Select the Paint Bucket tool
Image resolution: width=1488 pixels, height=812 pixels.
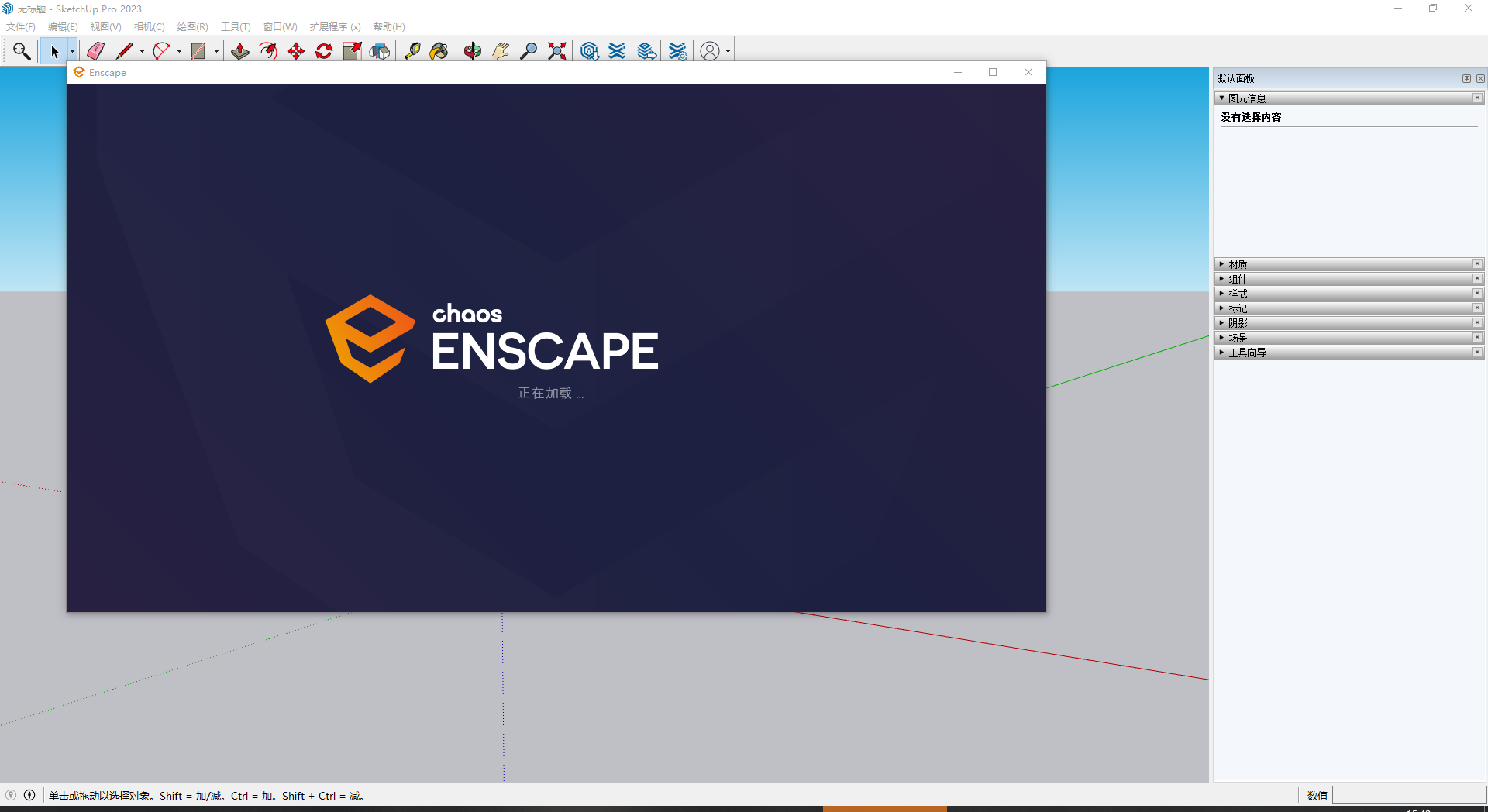[439, 51]
